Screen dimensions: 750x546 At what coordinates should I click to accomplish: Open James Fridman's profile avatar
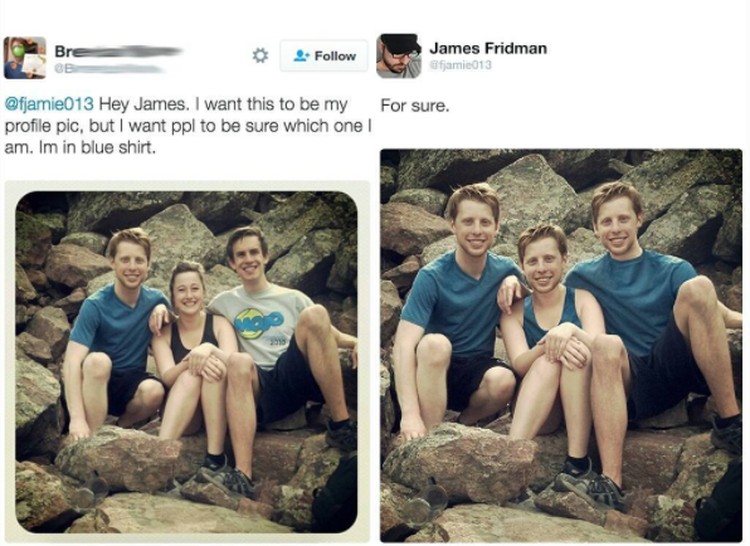click(x=398, y=56)
